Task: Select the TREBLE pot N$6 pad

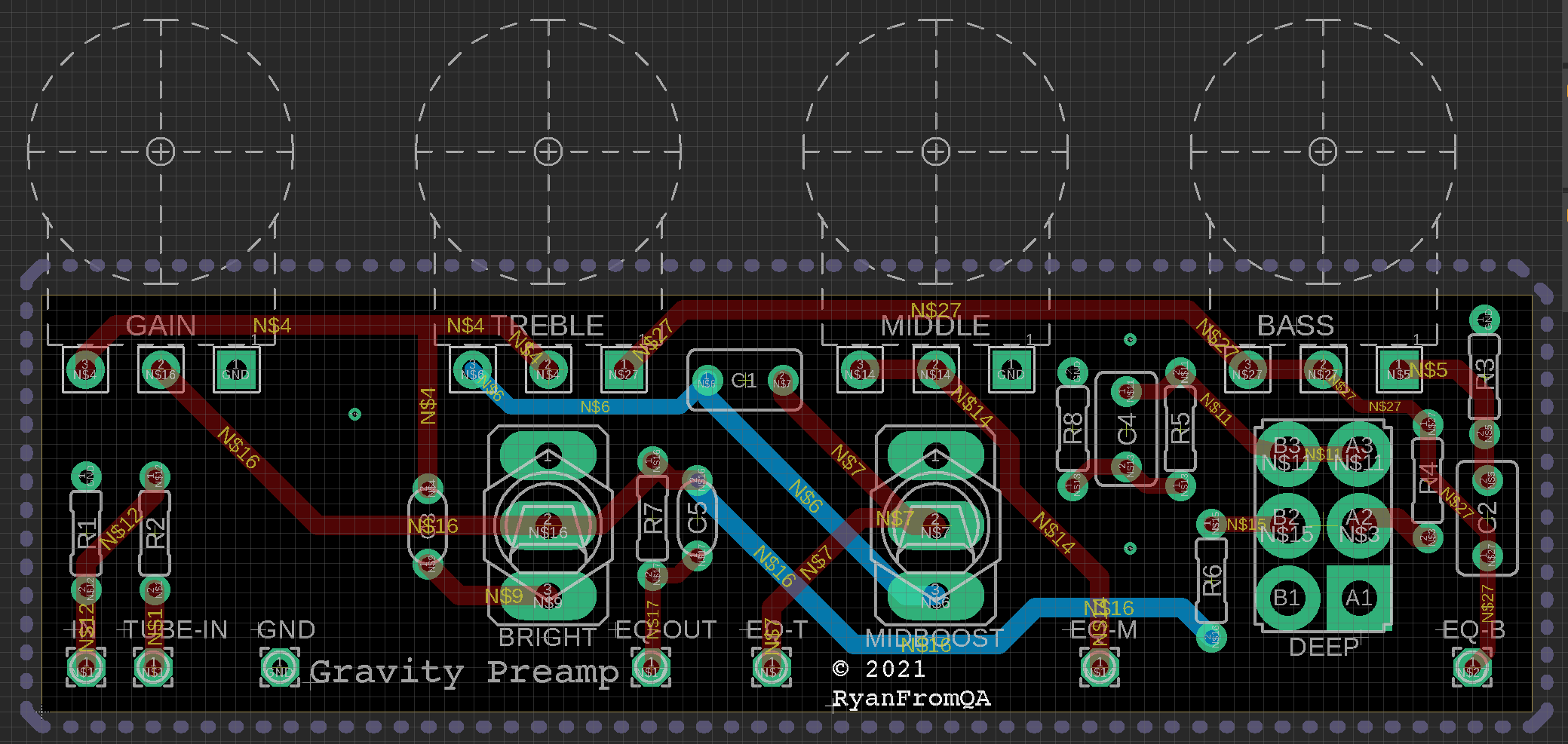Action: point(472,369)
